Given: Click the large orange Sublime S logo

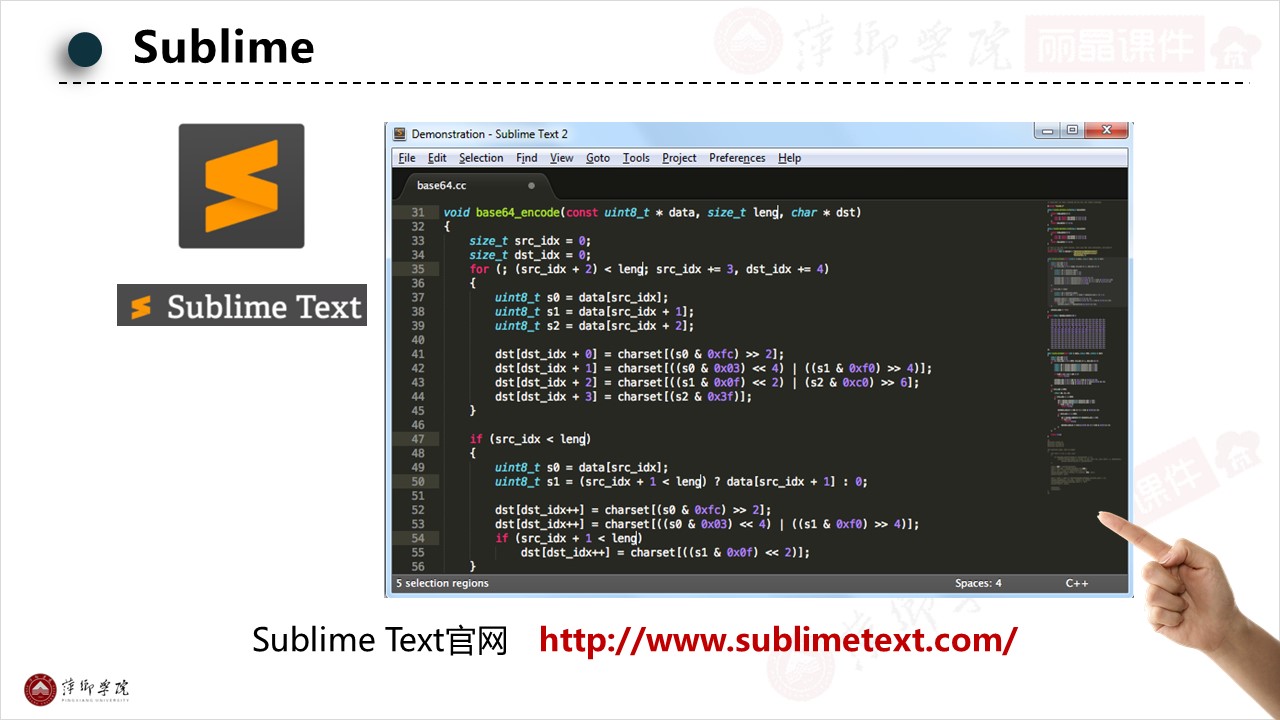Looking at the screenshot, I should (x=241, y=186).
